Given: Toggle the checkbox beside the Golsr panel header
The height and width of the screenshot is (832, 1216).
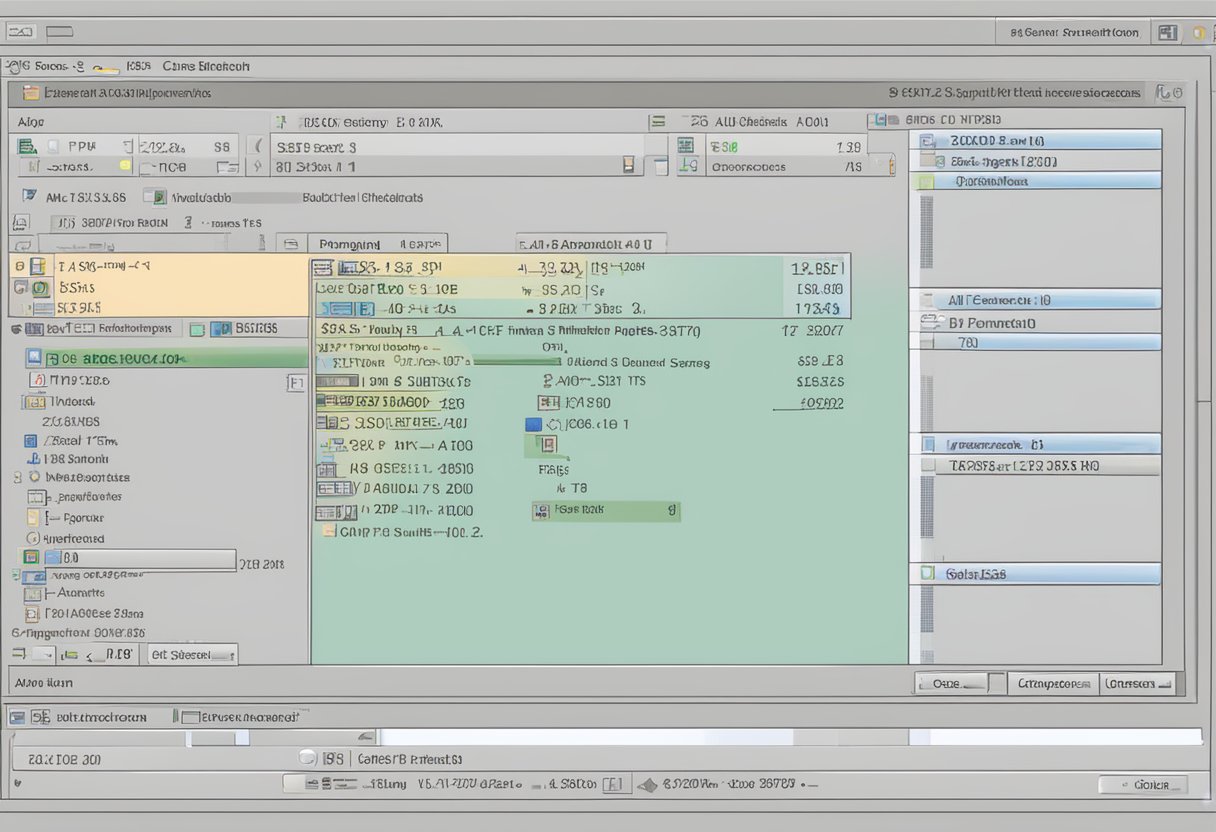Looking at the screenshot, I should [x=927, y=574].
